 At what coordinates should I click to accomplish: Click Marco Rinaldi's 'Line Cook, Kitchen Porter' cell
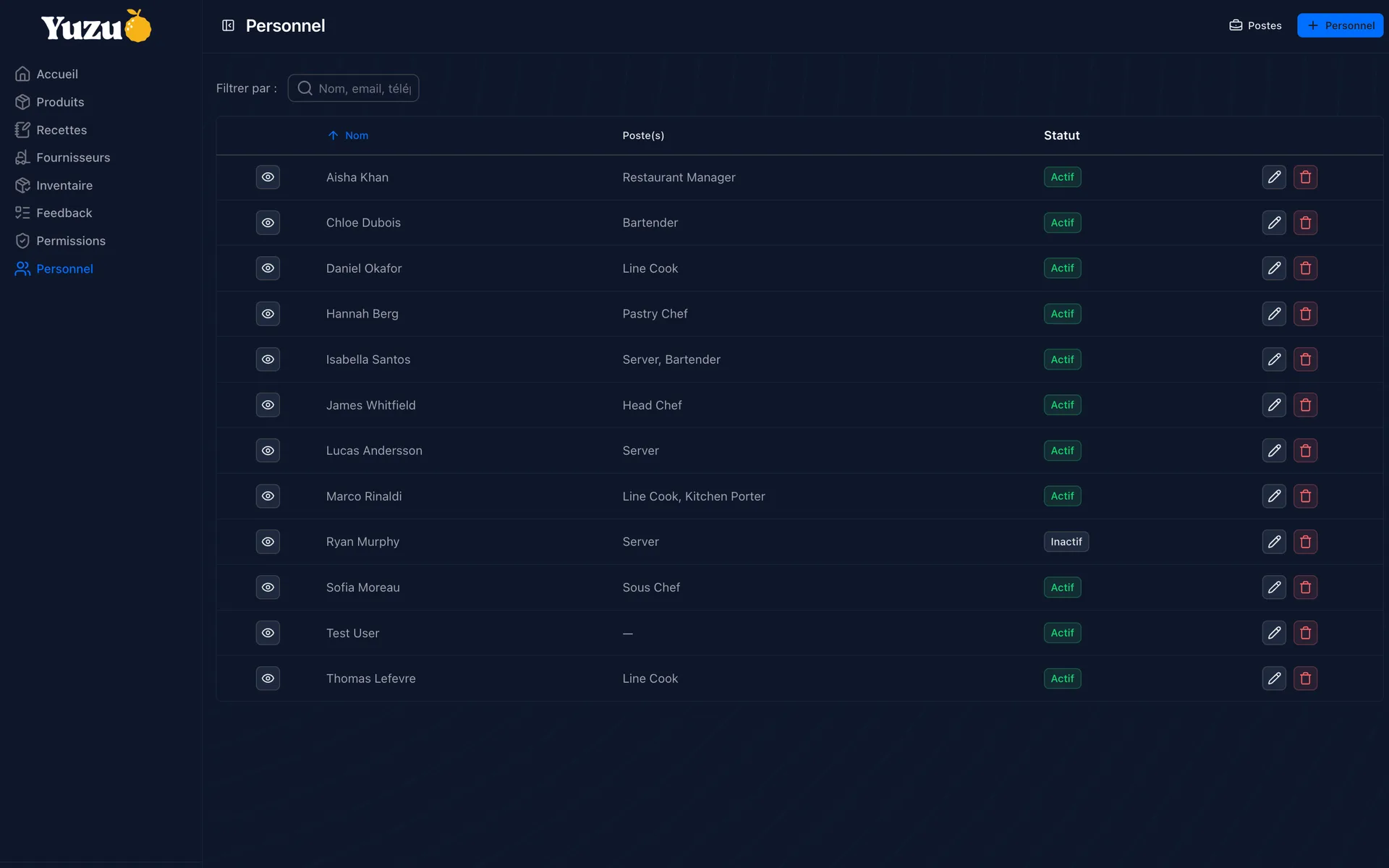click(x=693, y=496)
